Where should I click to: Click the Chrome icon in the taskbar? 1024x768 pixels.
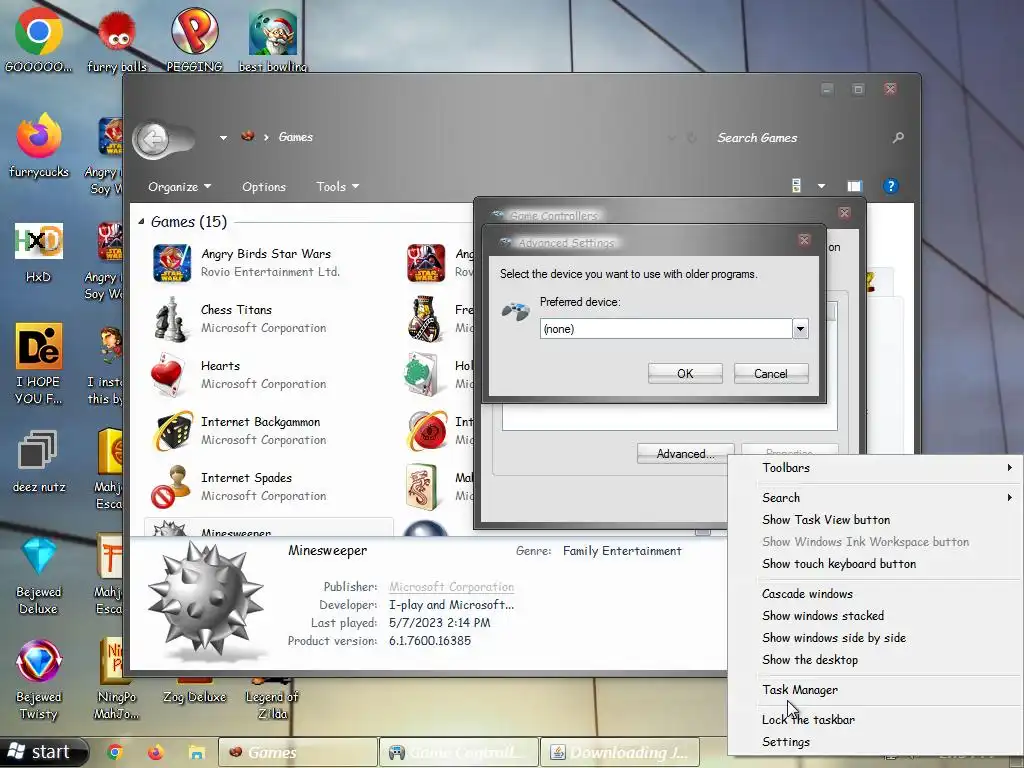[115, 752]
